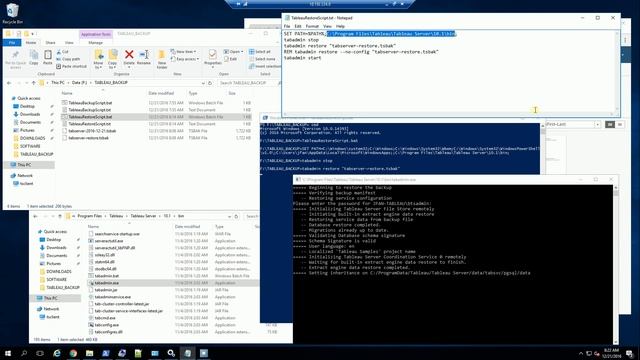The image size is (640, 360).
Task: Open the Recycle Bin desktop icon
Action: [13, 13]
